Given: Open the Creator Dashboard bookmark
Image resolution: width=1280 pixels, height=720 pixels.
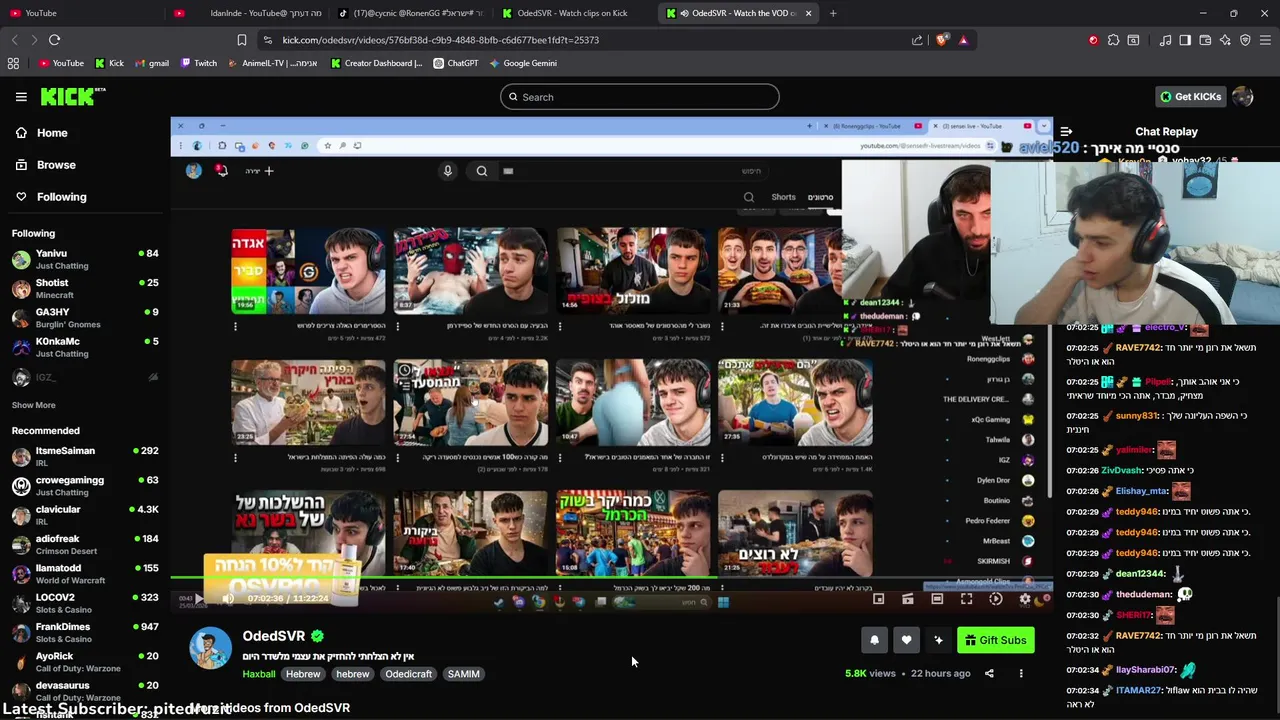Looking at the screenshot, I should (x=376, y=63).
